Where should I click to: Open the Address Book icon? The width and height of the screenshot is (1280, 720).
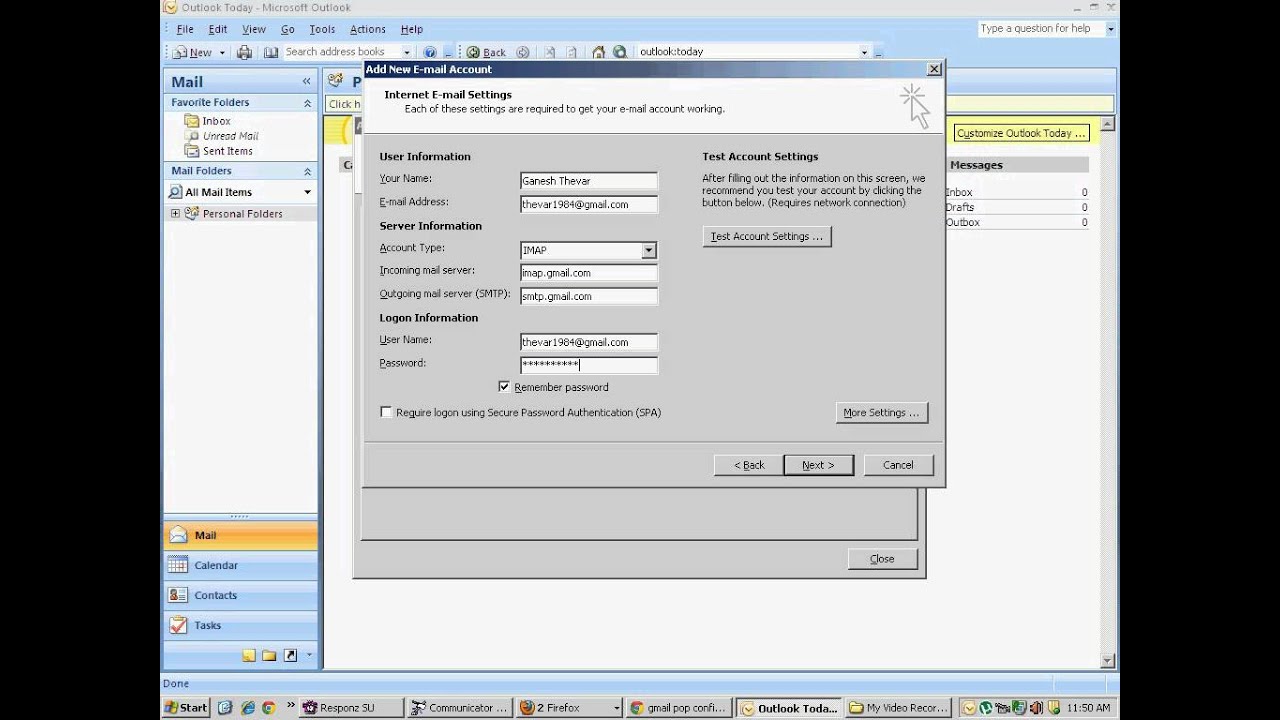tap(270, 52)
